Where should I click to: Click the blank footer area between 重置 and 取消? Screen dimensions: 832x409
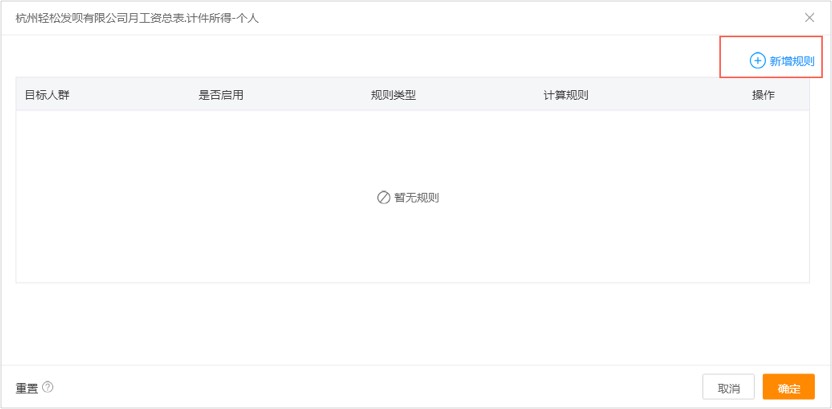click(377, 388)
